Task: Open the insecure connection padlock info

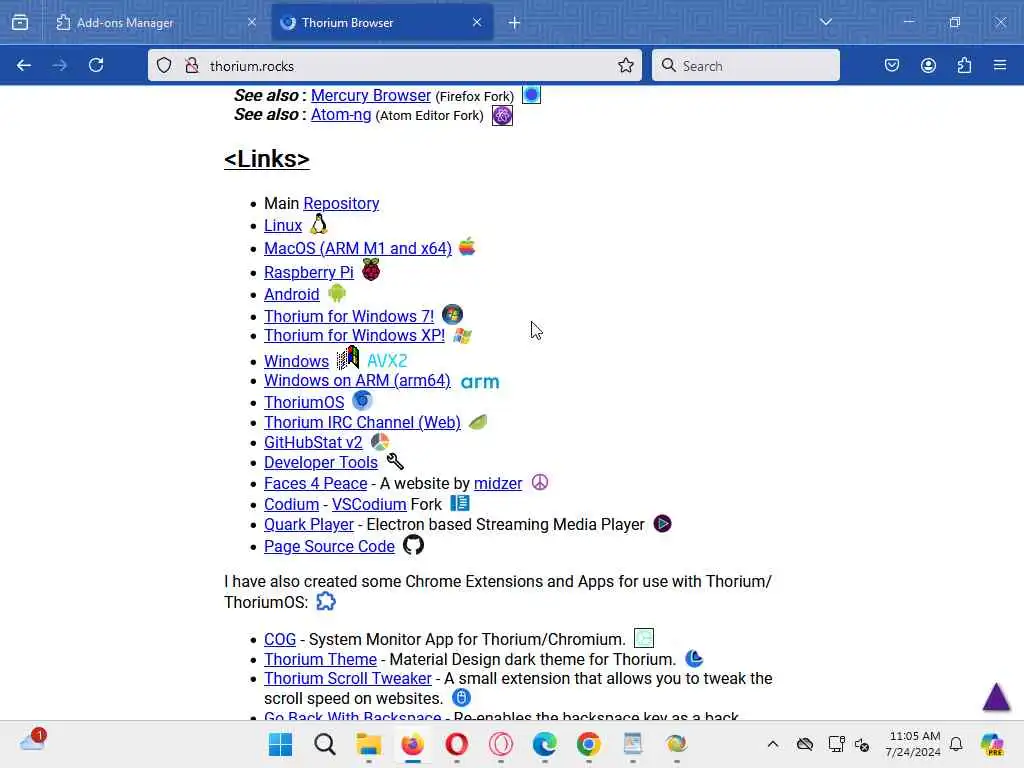Action: (191, 65)
